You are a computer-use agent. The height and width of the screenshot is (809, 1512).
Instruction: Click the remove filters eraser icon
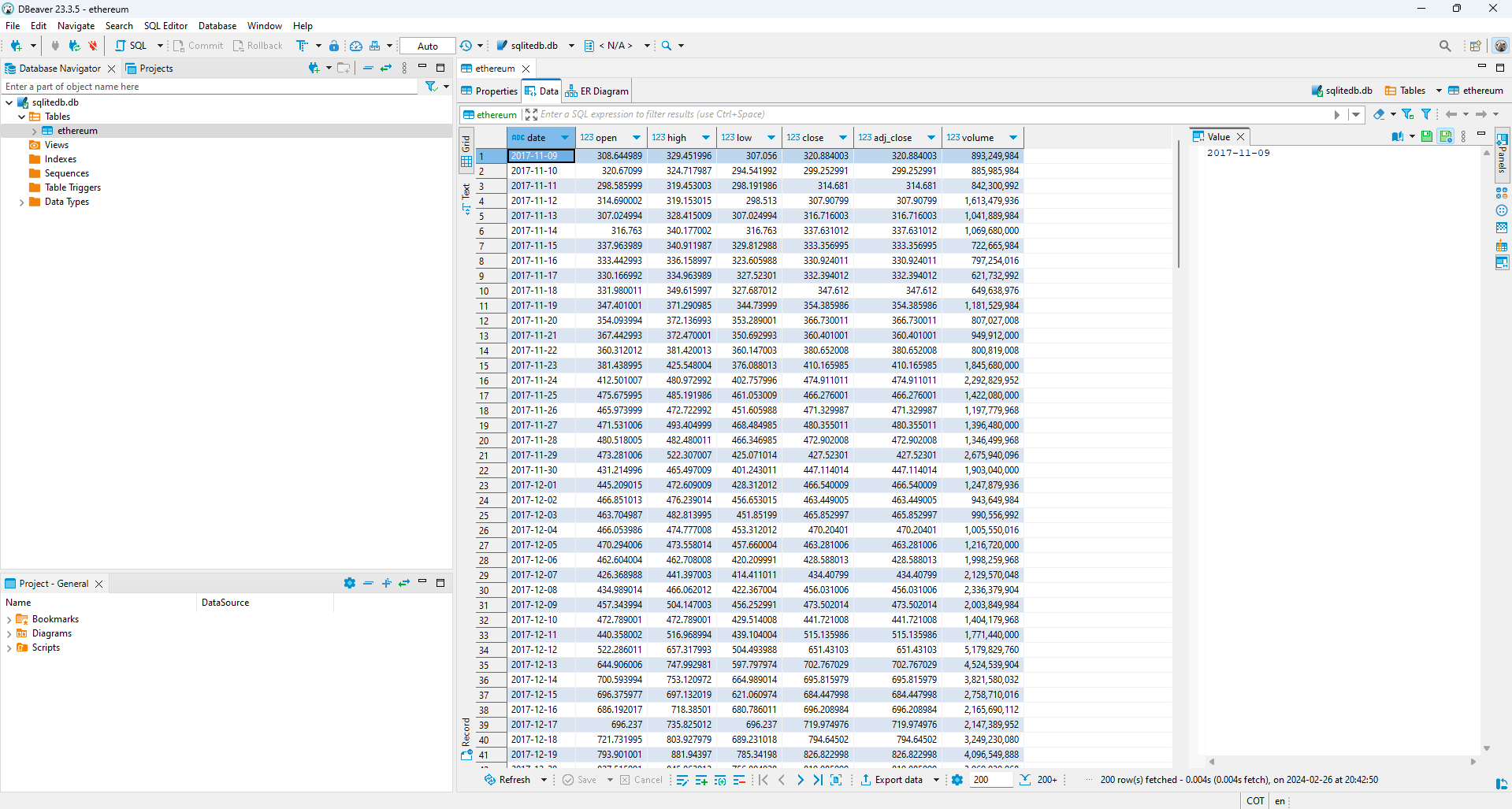tap(1379, 114)
